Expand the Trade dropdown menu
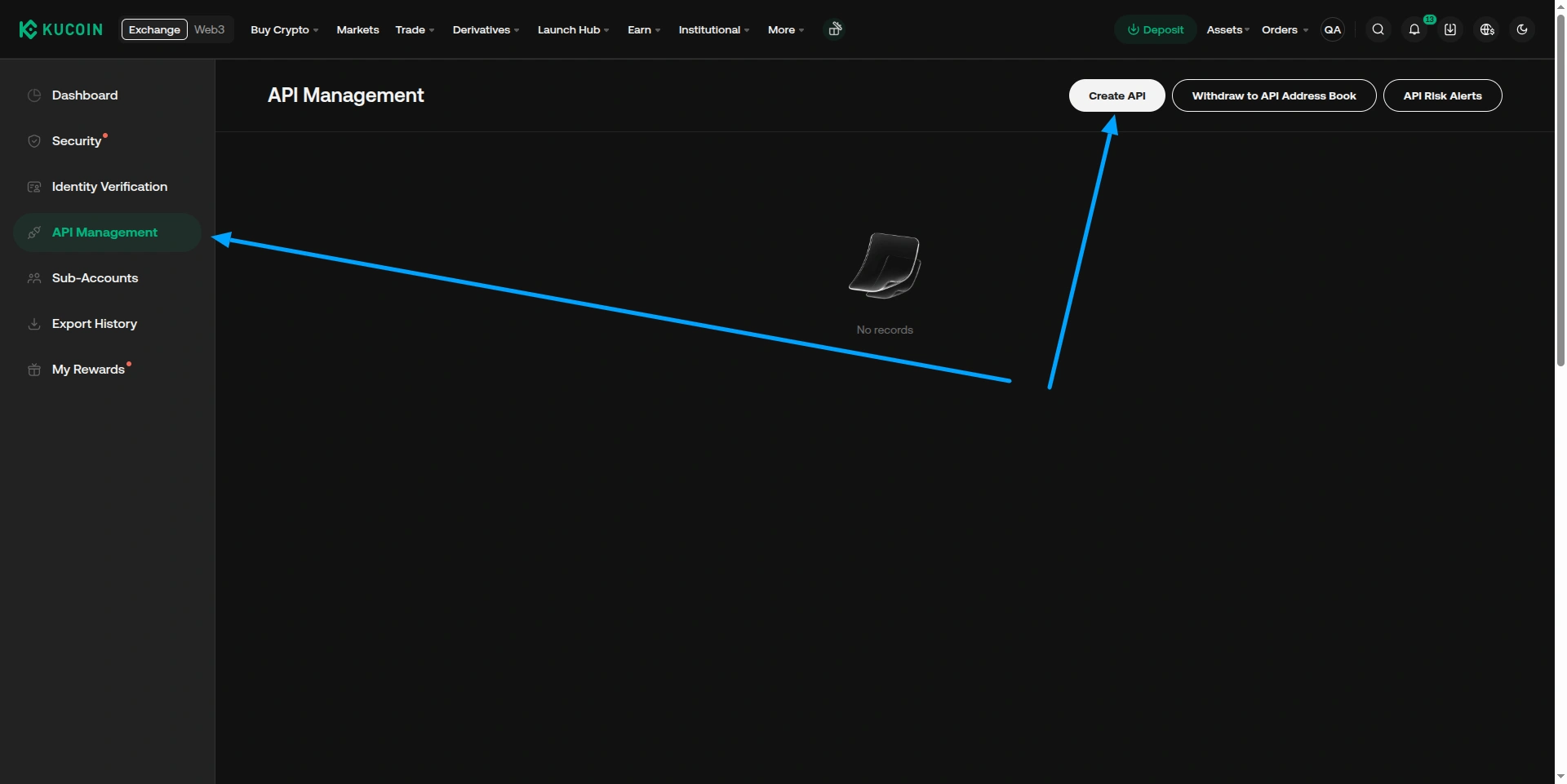The height and width of the screenshot is (784, 1567). [415, 29]
